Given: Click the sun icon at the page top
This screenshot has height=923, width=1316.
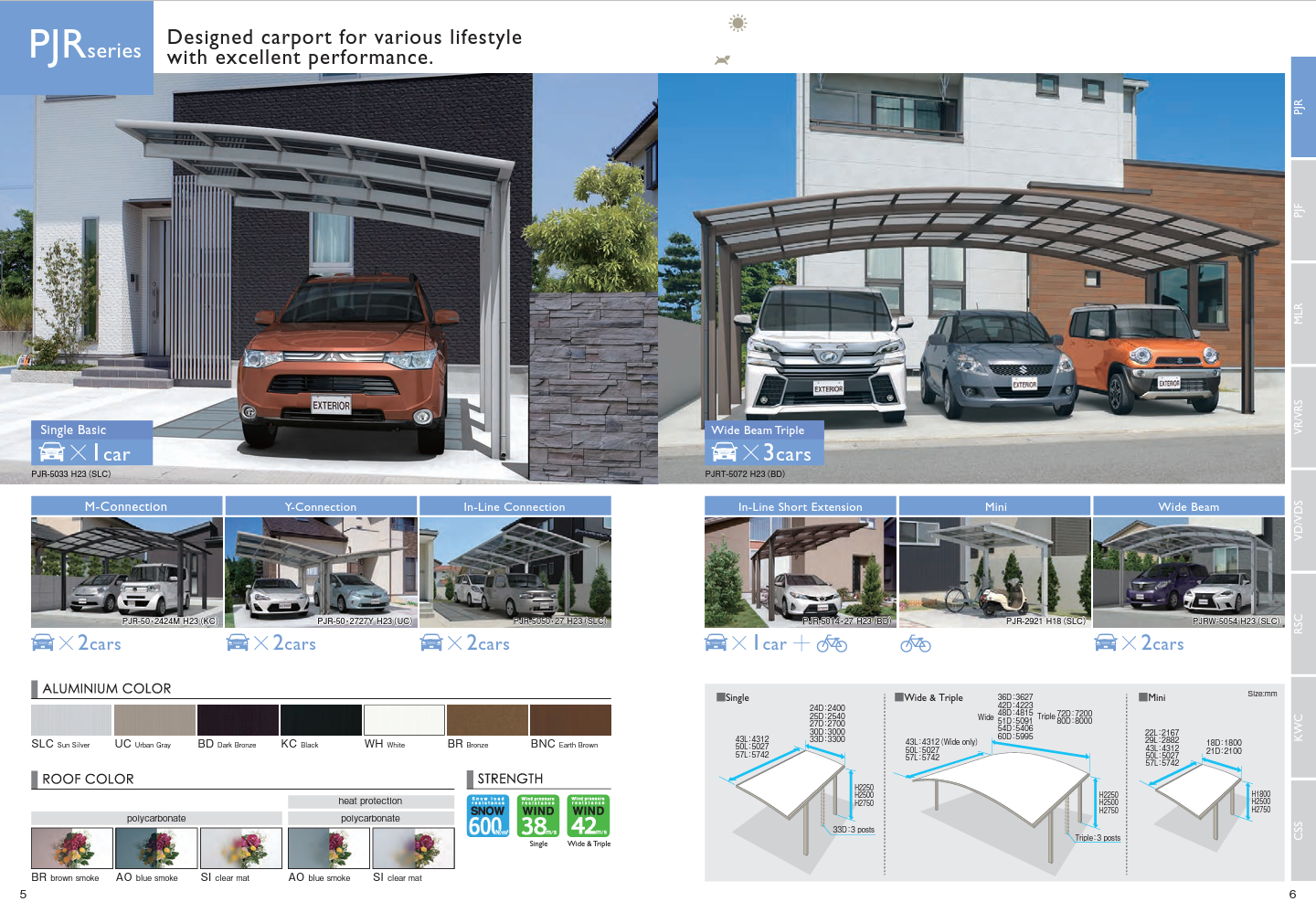Looking at the screenshot, I should (738, 23).
